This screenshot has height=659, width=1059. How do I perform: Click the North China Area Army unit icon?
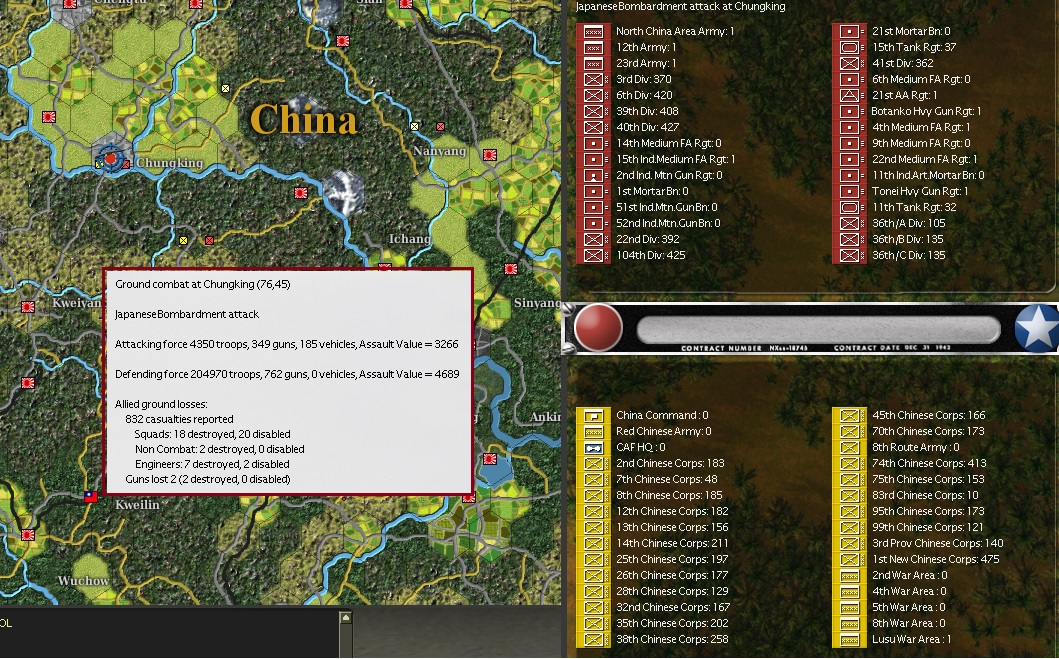[593, 31]
